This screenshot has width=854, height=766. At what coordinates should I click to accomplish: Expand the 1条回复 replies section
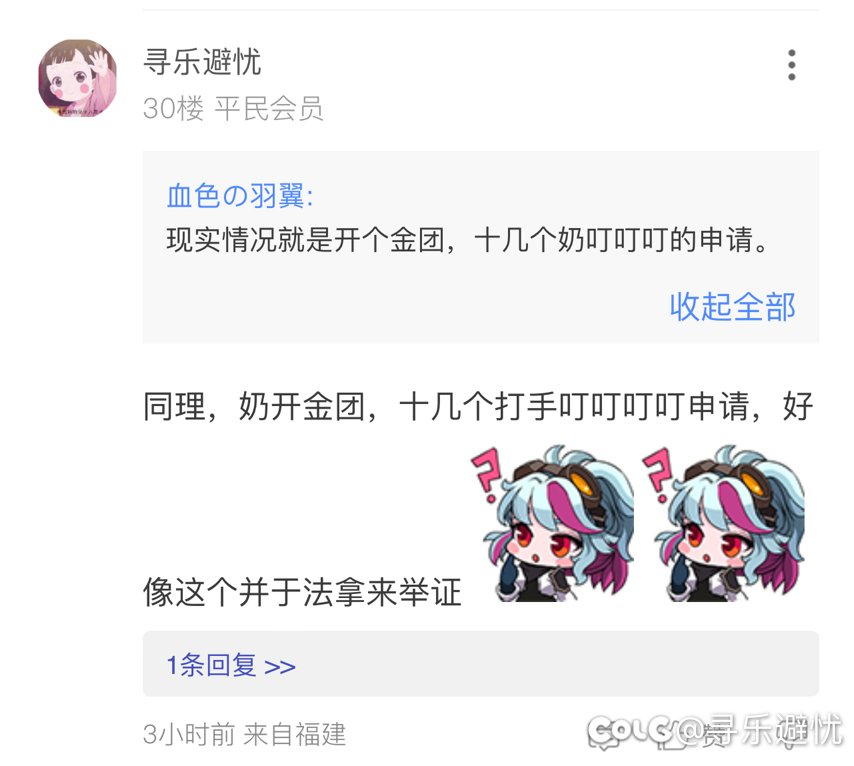(x=480, y=664)
